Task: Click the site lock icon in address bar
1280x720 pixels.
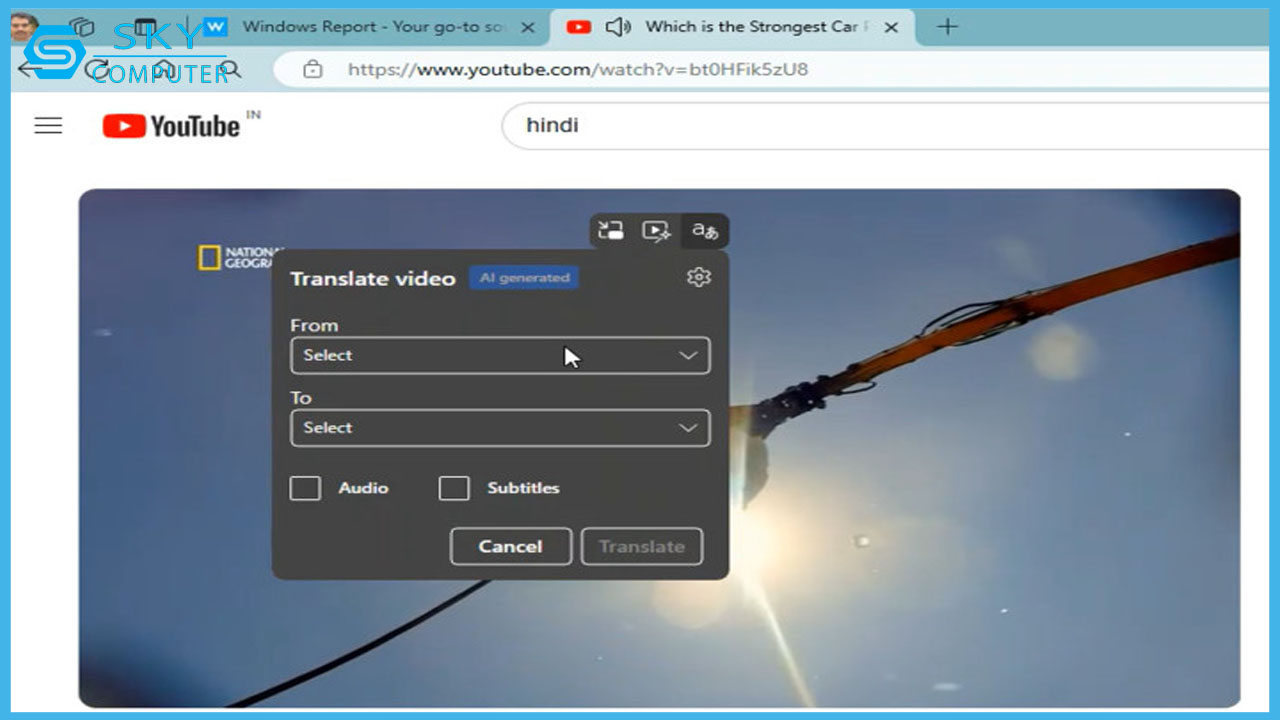Action: pos(313,69)
